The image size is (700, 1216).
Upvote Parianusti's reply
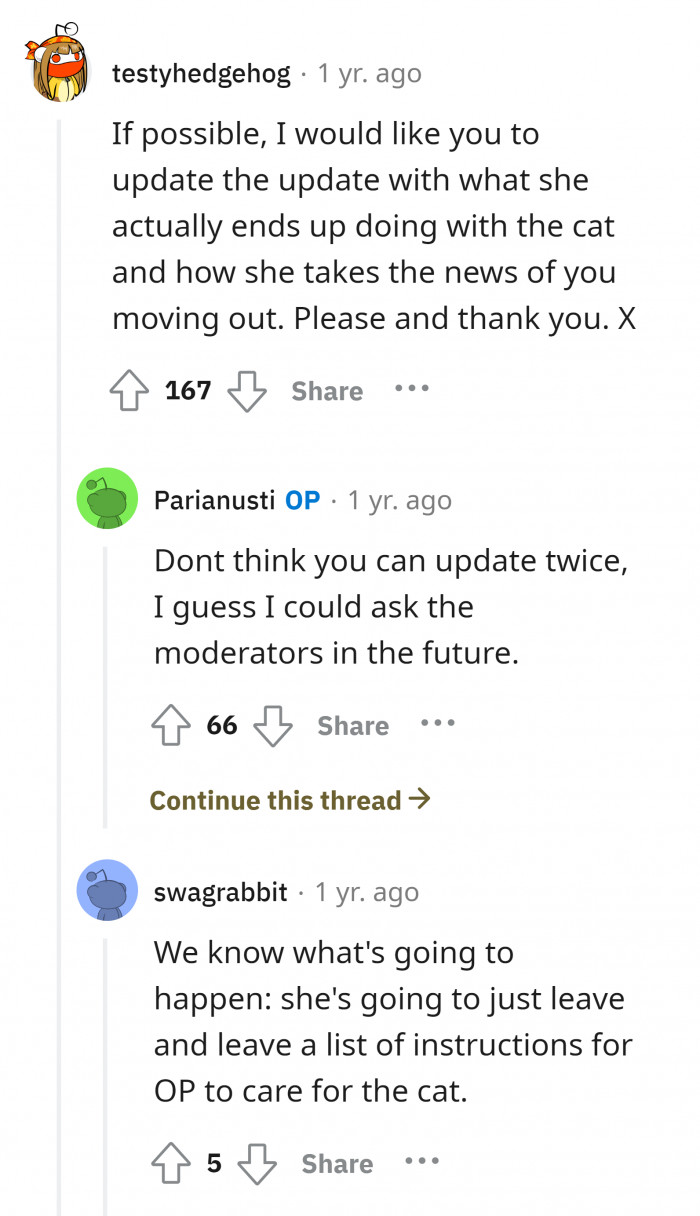171,725
